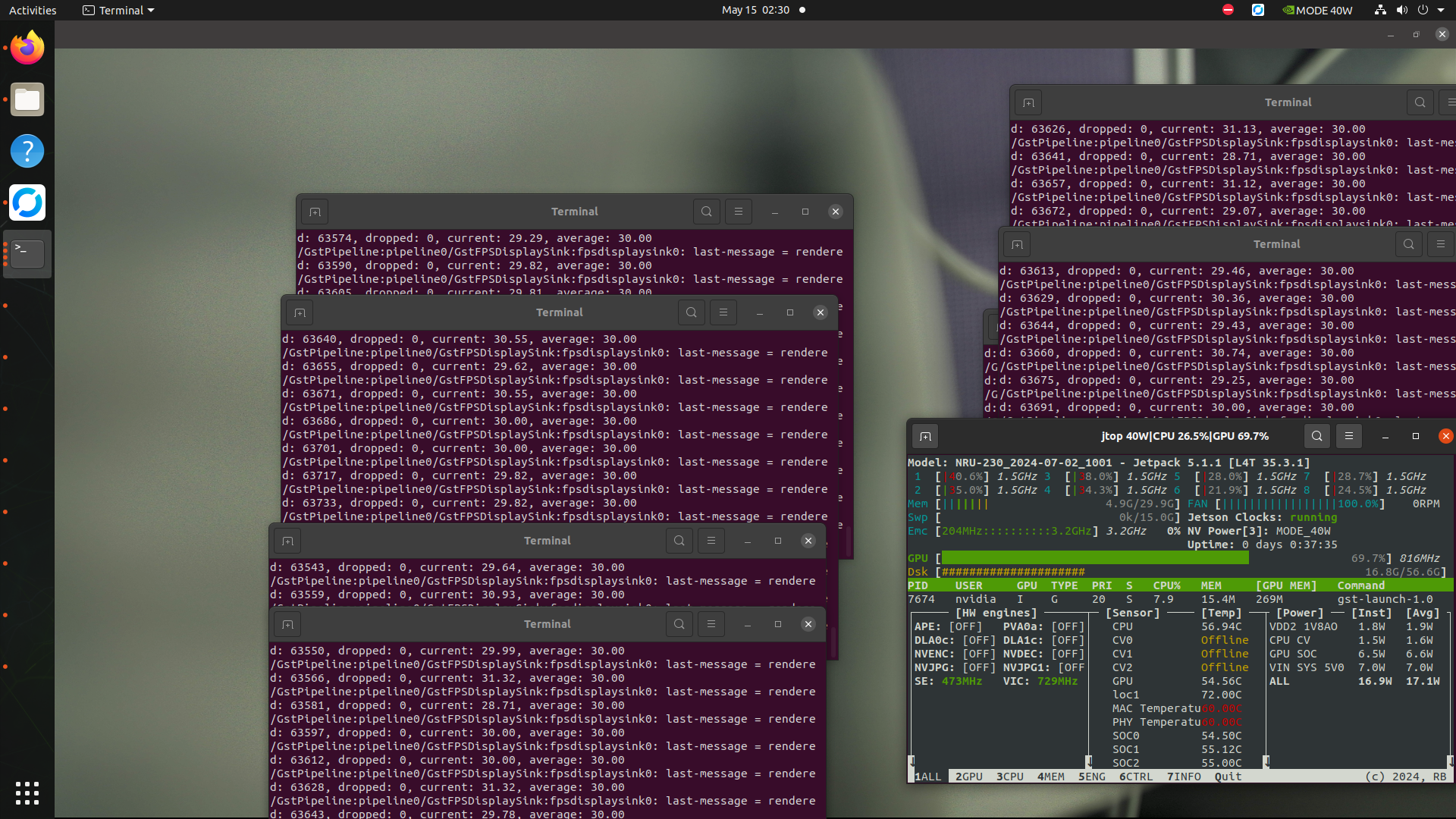Switch to jtop 6CTRL tab
This screenshot has height=819, width=1456.
1135,777
